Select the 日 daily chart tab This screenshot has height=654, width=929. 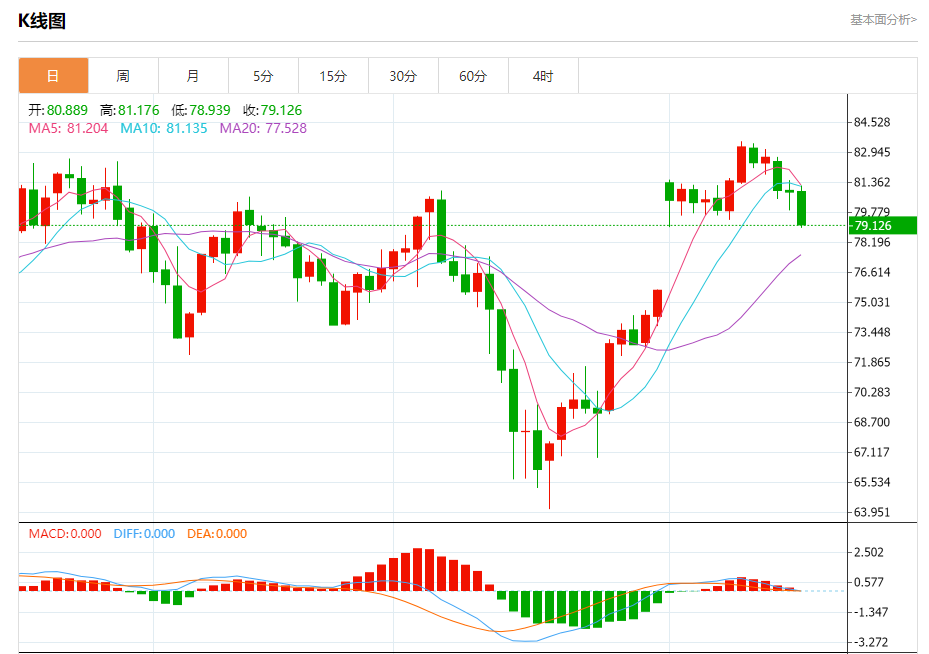click(x=53, y=76)
